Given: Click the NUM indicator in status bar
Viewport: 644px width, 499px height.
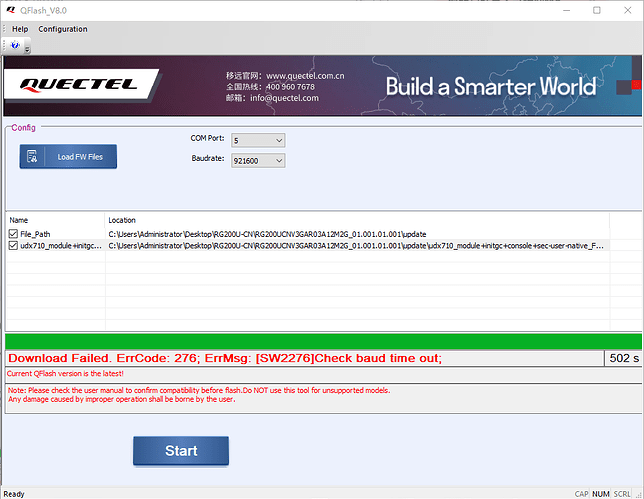Looking at the screenshot, I should [600, 494].
